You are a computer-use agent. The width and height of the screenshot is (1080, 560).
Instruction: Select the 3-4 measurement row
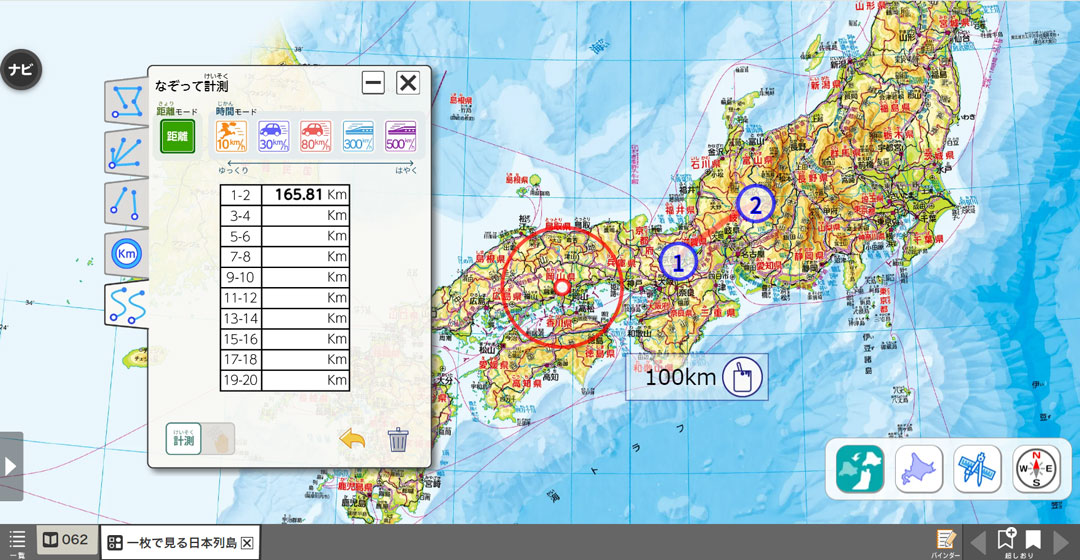[284, 216]
